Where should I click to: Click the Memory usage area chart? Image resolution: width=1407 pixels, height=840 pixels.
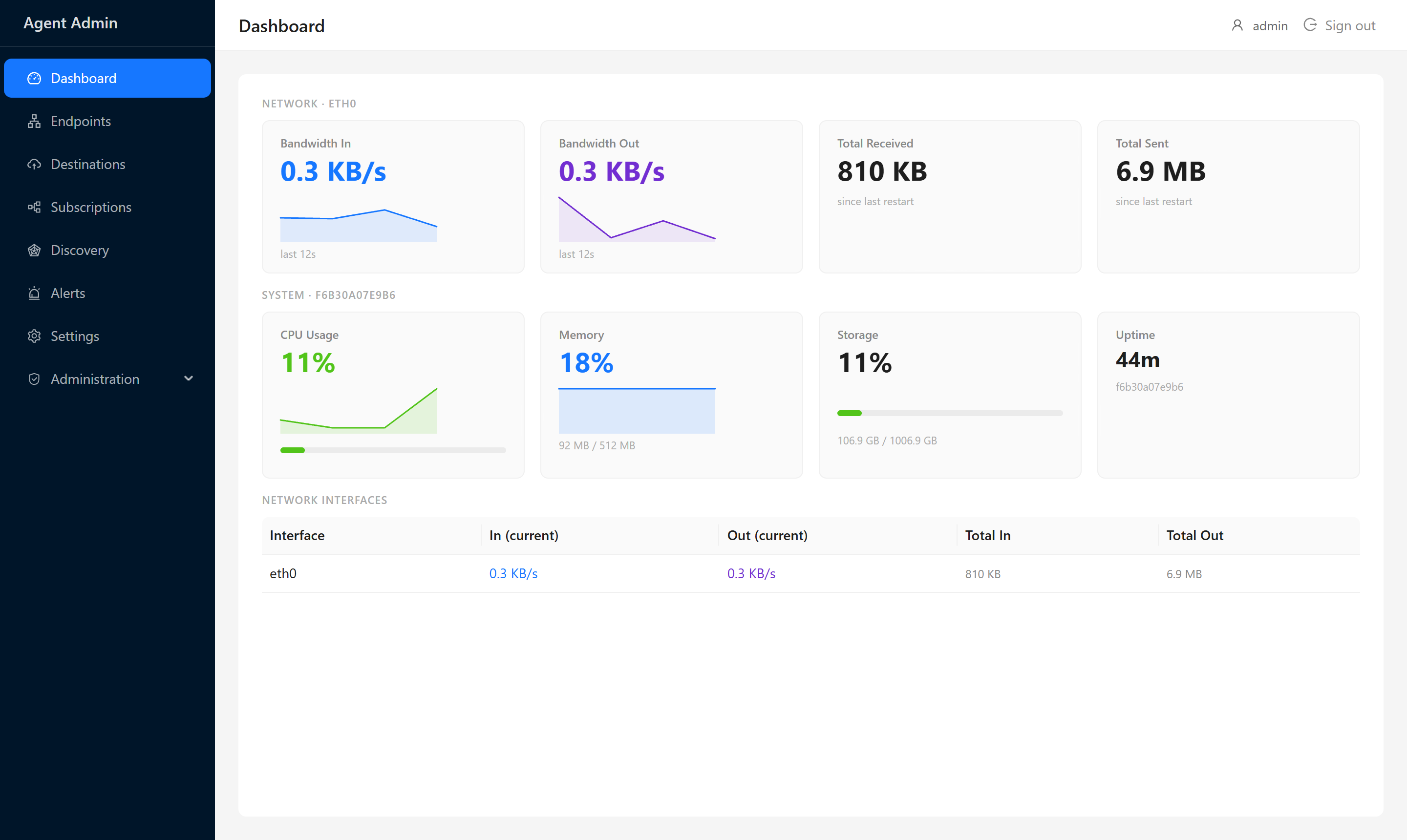(x=637, y=411)
